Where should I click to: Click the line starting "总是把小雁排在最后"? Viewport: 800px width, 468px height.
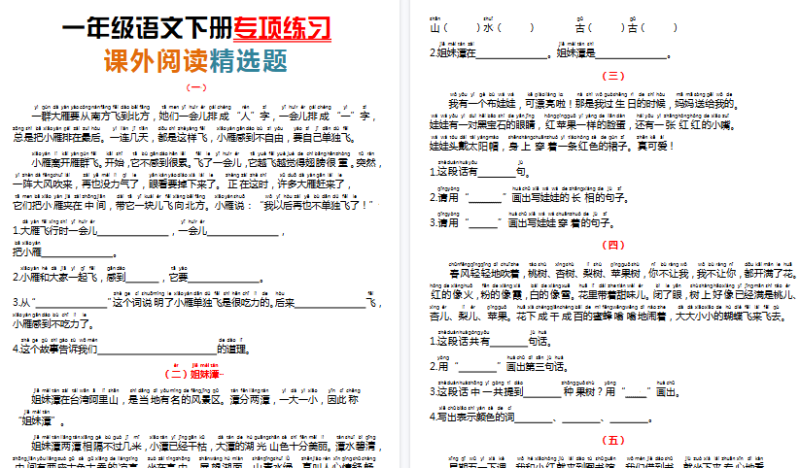(184, 137)
